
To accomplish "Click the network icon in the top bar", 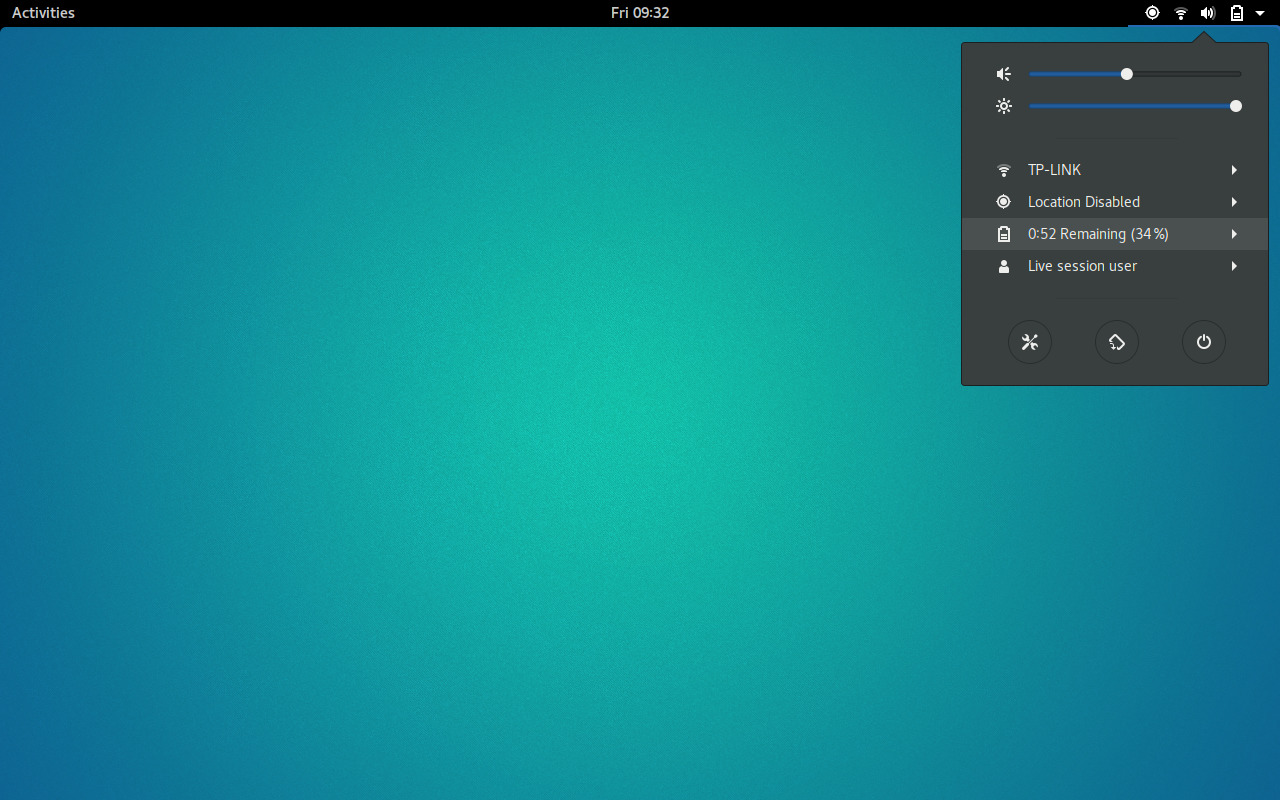I will click(x=1180, y=13).
